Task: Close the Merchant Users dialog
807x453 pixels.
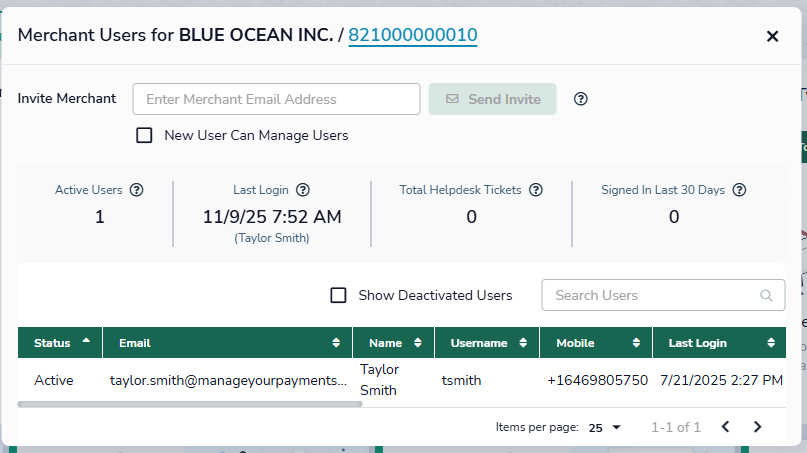Action: (772, 36)
